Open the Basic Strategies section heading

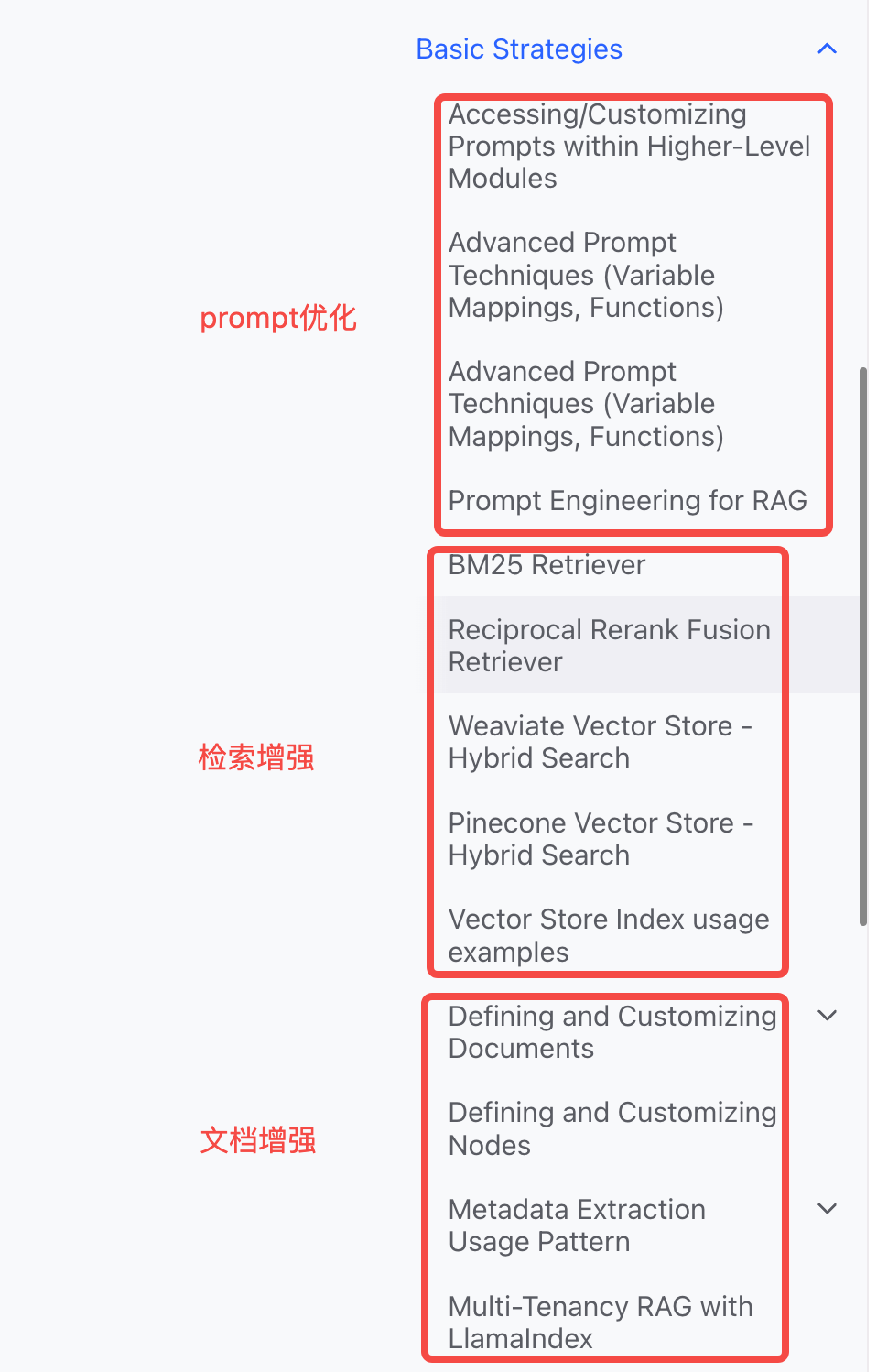click(519, 49)
